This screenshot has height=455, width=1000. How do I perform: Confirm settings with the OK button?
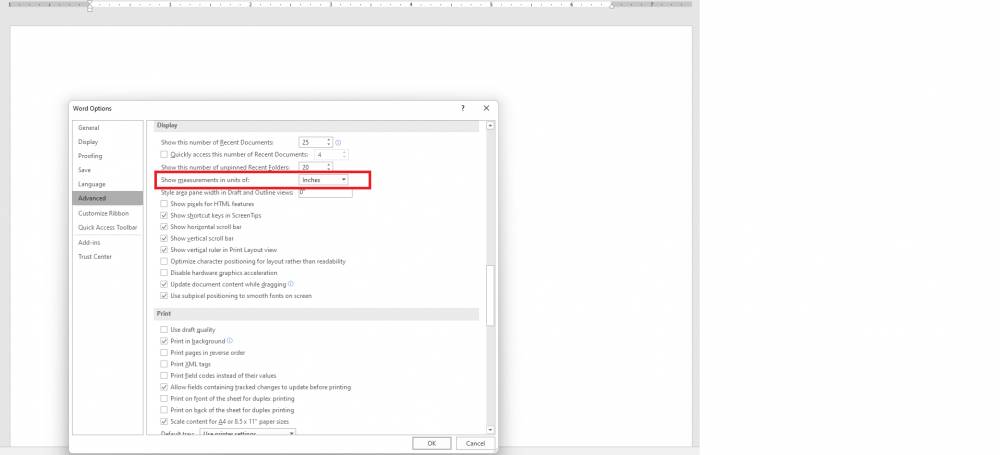pyautogui.click(x=432, y=443)
